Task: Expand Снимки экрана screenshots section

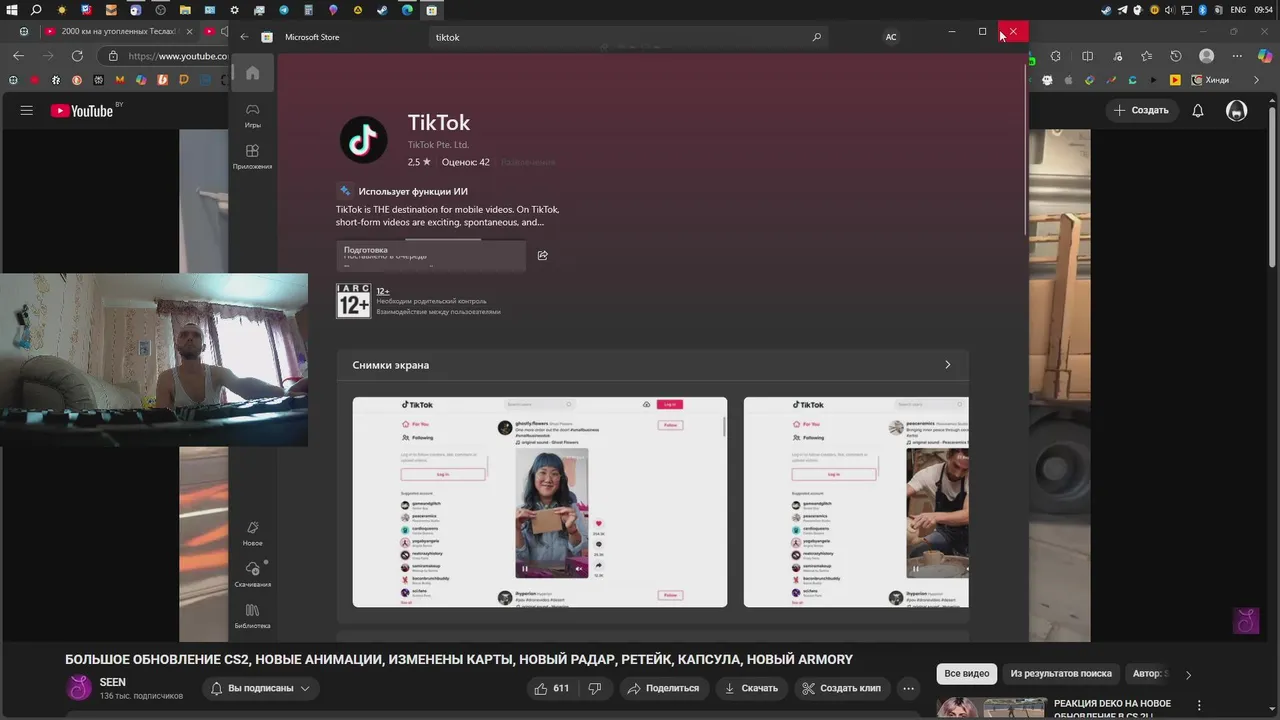Action: click(x=947, y=365)
